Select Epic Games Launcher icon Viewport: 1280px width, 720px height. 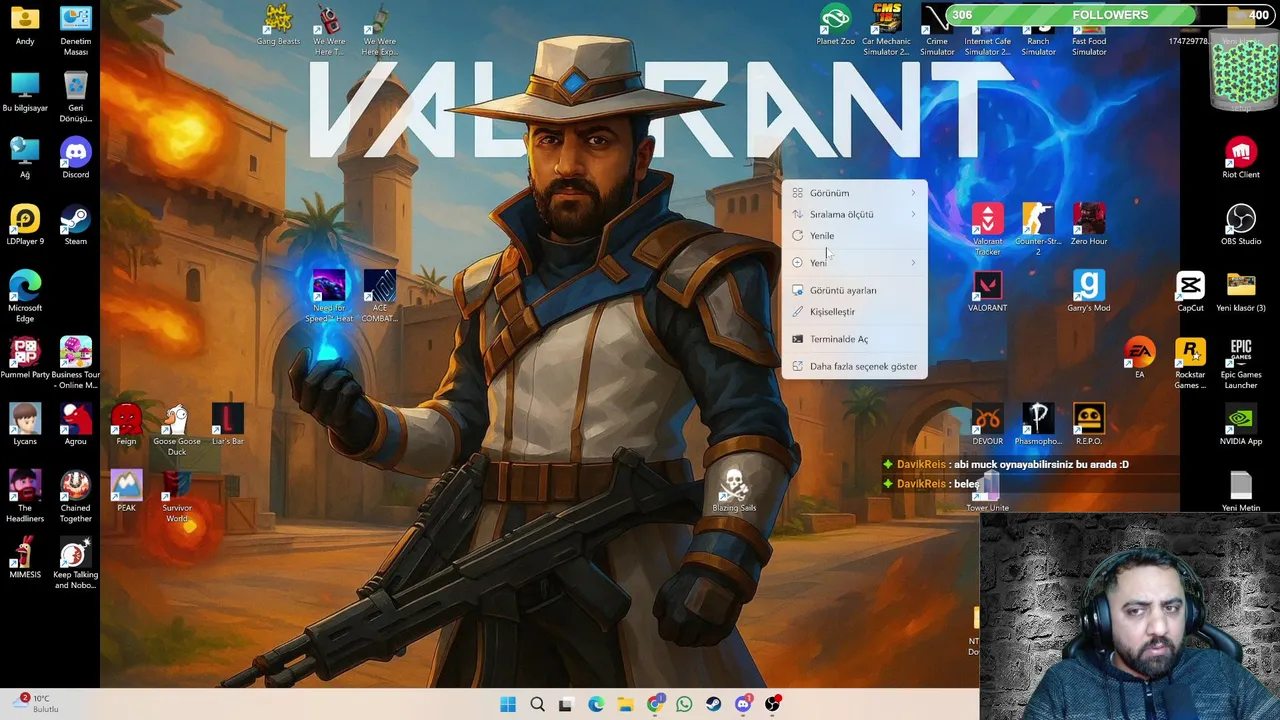[x=1241, y=364]
